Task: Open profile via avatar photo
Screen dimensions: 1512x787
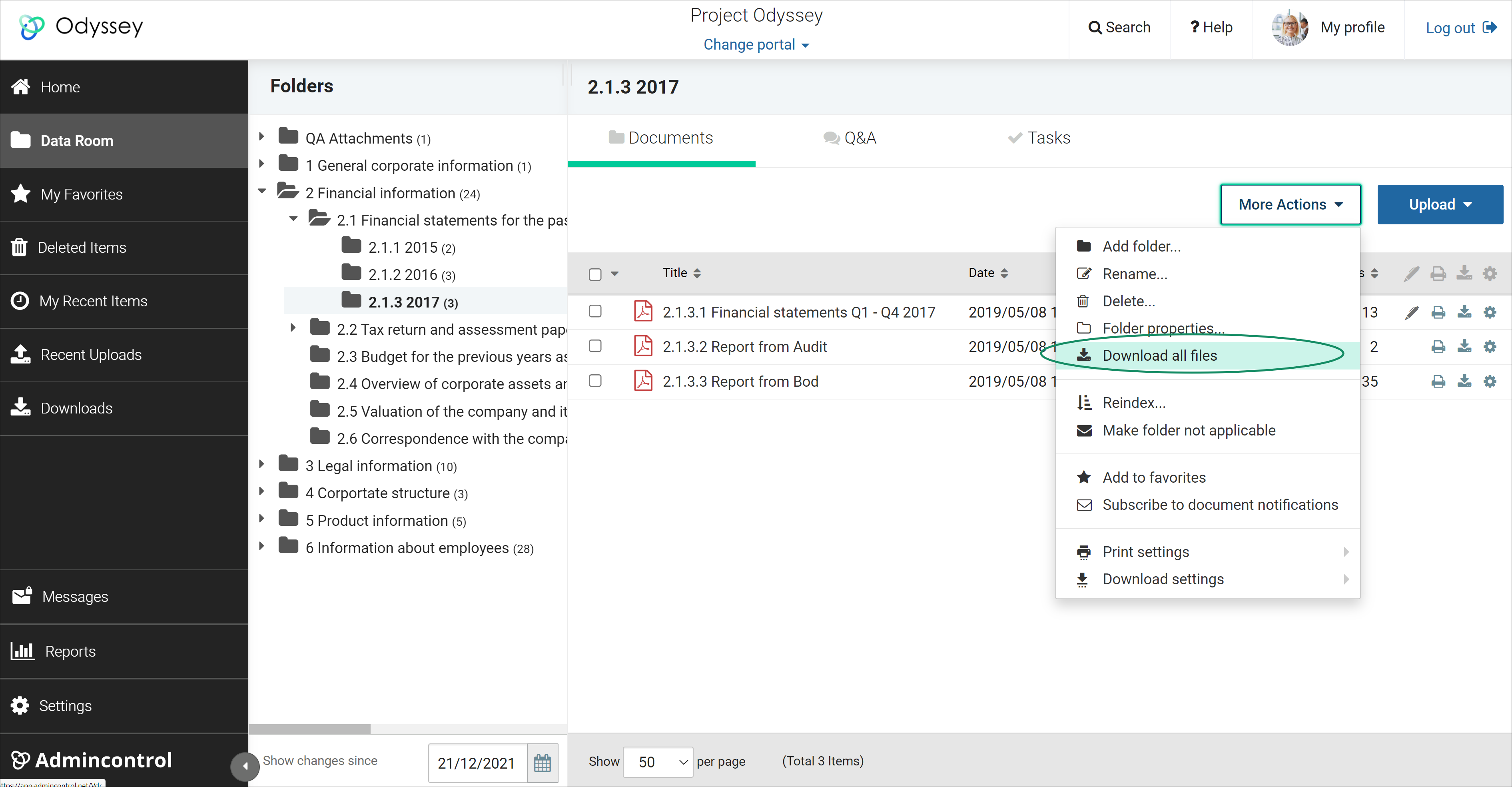Action: tap(1290, 28)
